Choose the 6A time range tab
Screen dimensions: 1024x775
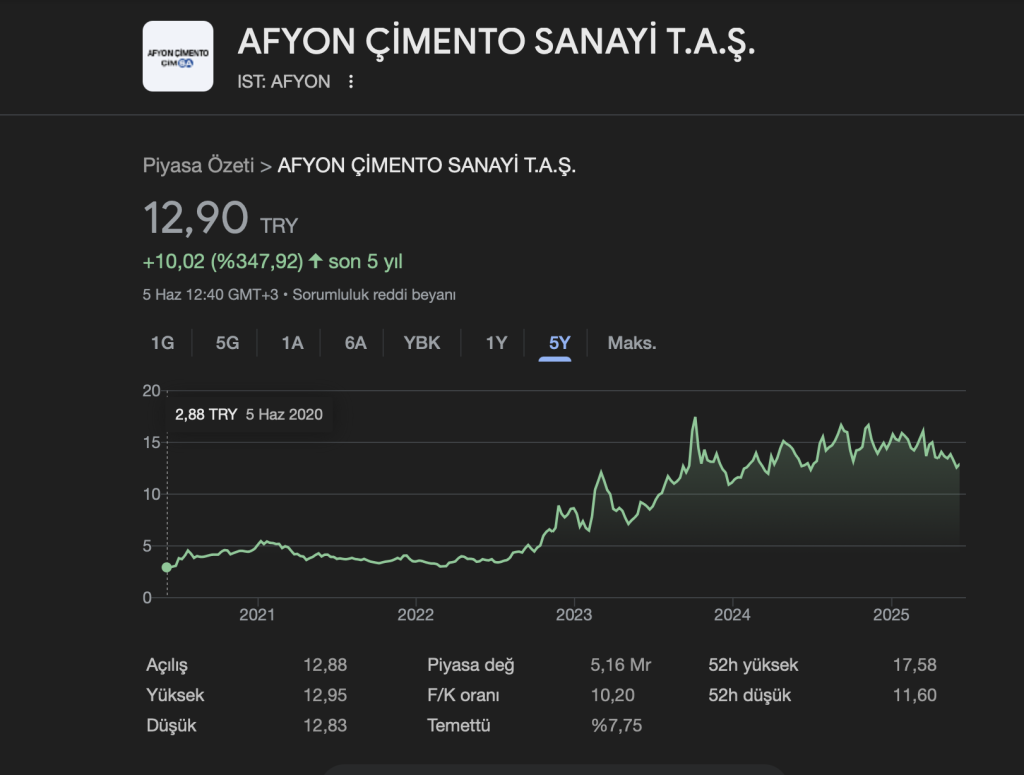pyautogui.click(x=356, y=343)
